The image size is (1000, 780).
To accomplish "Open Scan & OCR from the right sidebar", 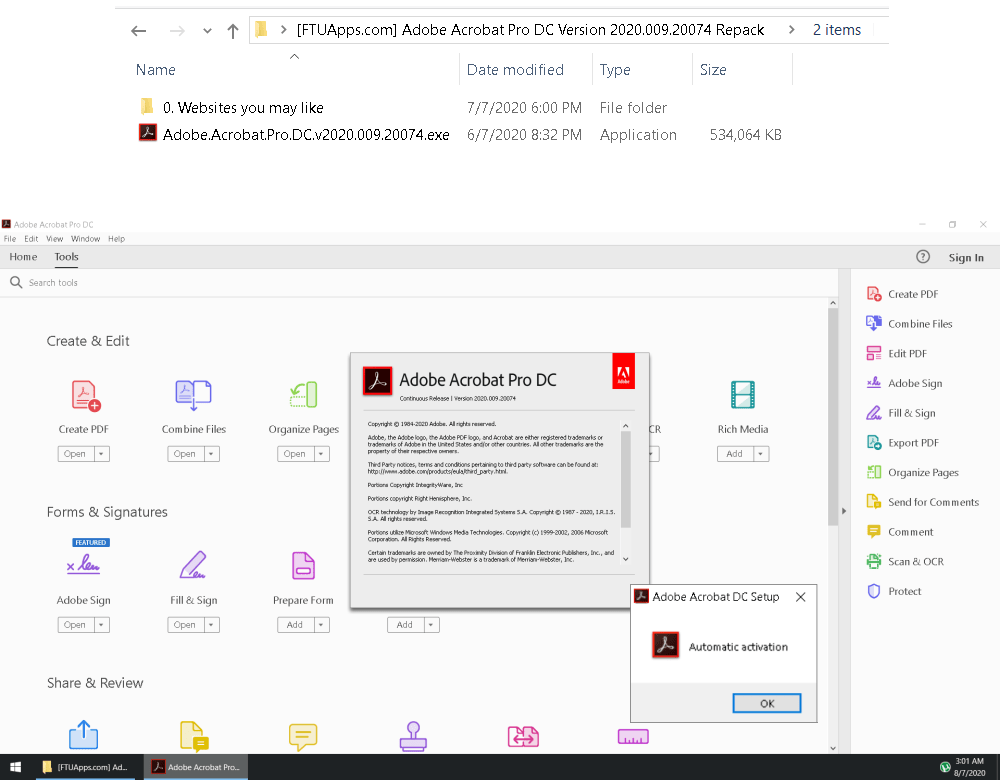I will [905, 562].
